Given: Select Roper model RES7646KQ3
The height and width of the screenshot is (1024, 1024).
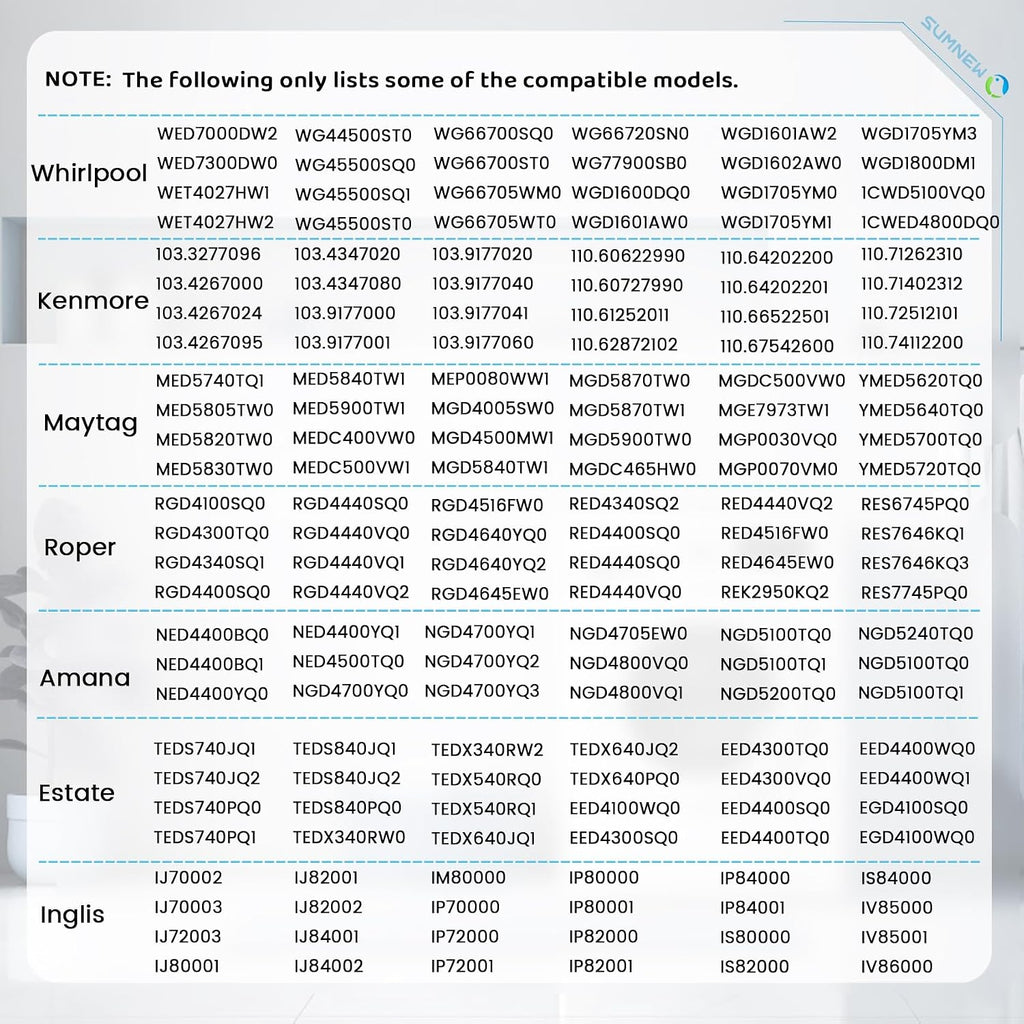Looking at the screenshot, I should pyautogui.click(x=915, y=563).
